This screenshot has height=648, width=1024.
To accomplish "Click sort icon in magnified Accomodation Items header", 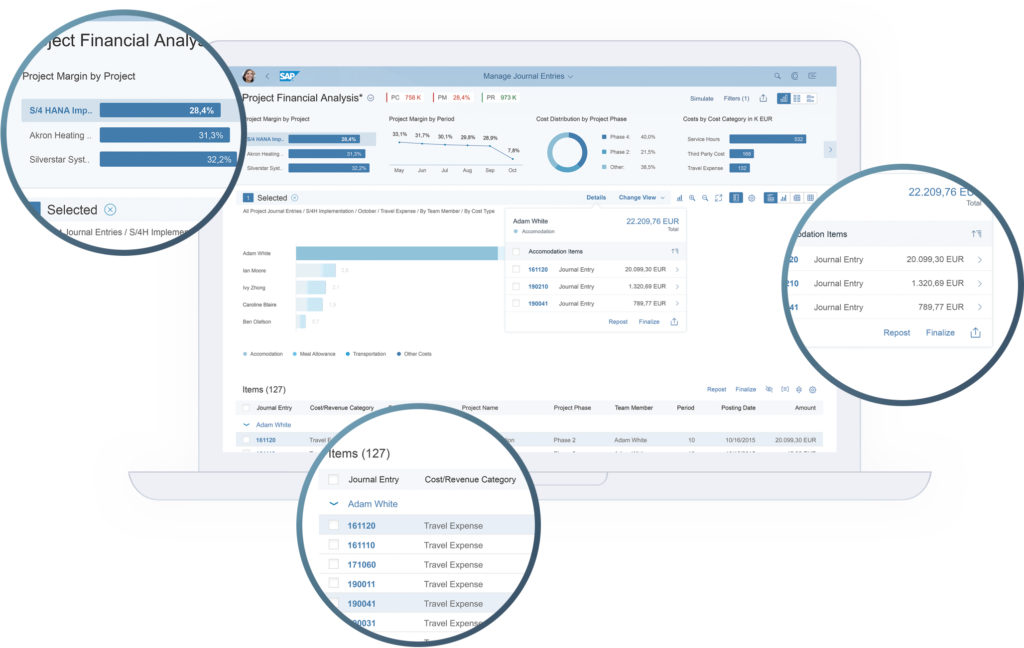I will point(976,234).
